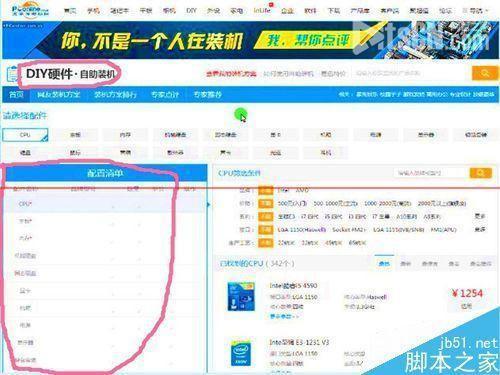
Task: Select the CPU component category button
Action: click(25, 135)
